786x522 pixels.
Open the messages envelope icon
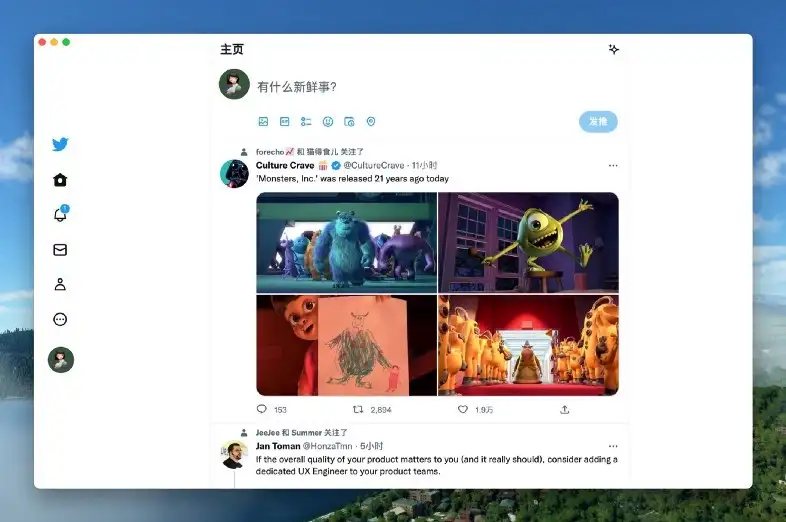(x=60, y=250)
